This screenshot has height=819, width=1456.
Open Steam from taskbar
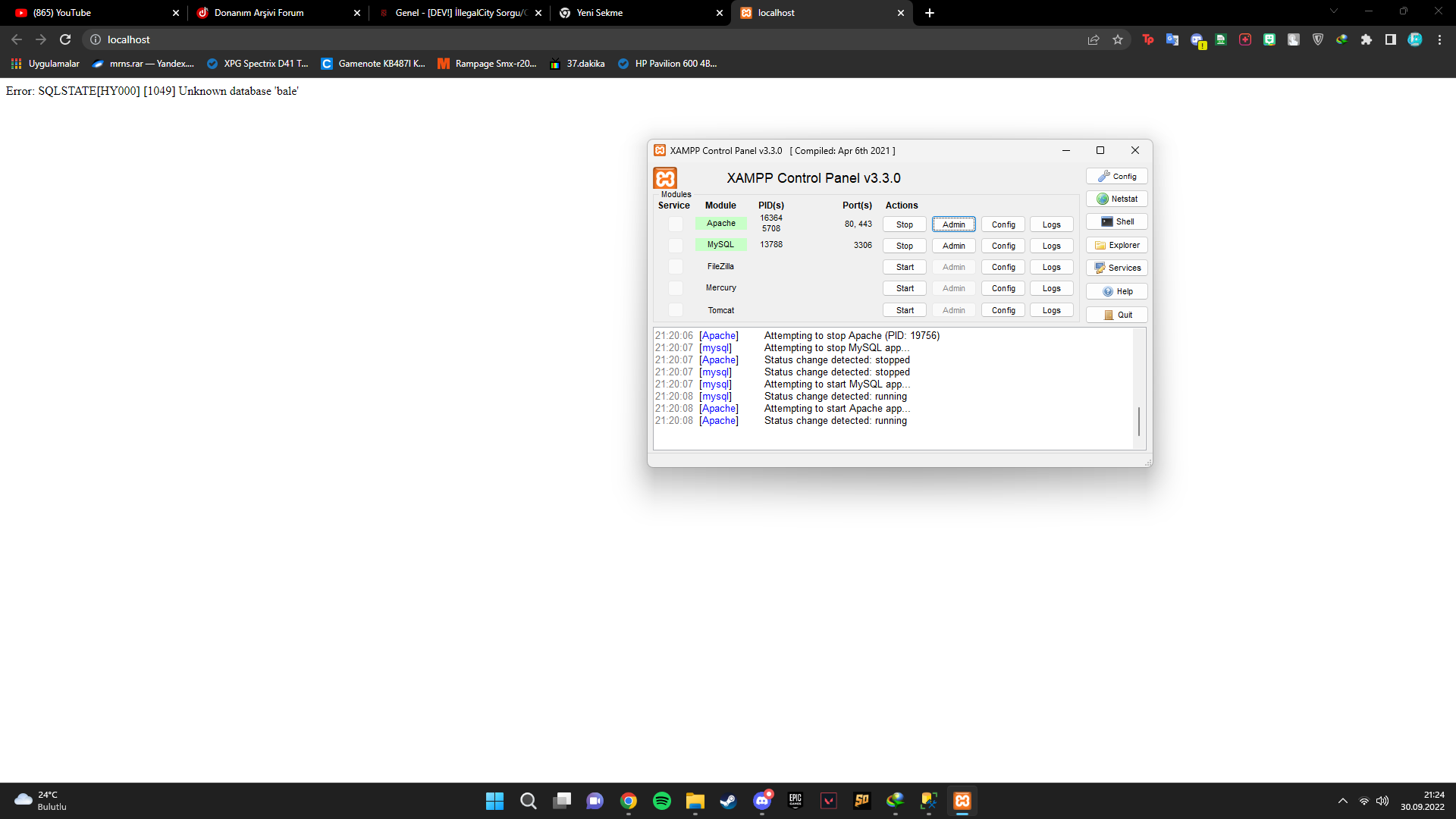point(729,801)
